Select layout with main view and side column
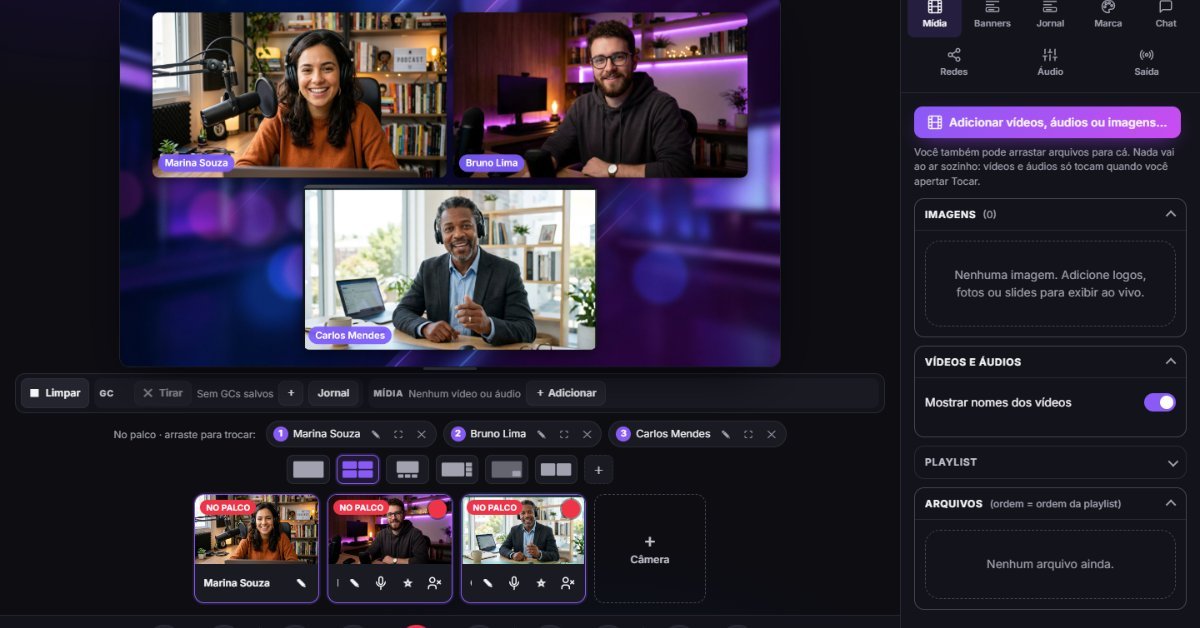Image resolution: width=1200 pixels, height=628 pixels. tap(457, 469)
